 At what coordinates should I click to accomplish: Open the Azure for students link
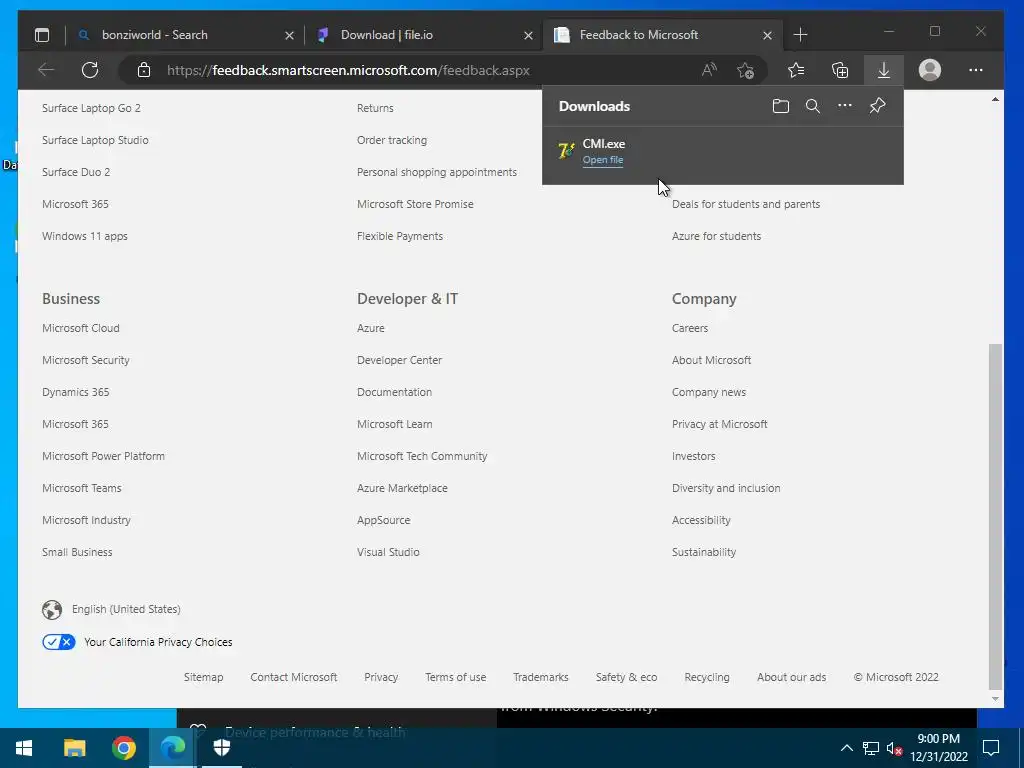coord(716,236)
